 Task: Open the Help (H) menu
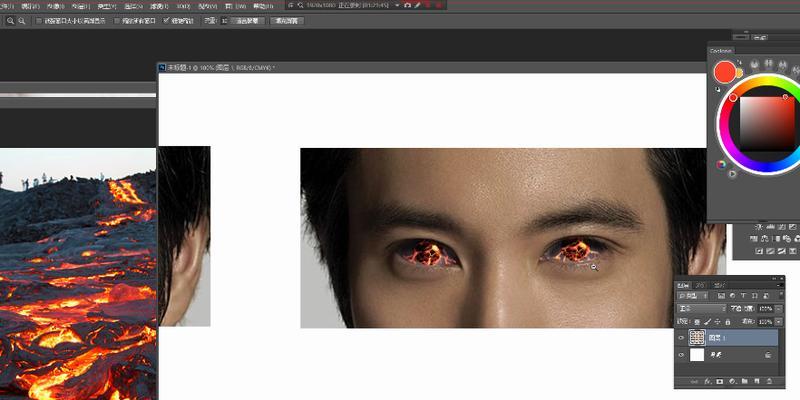point(263,6)
